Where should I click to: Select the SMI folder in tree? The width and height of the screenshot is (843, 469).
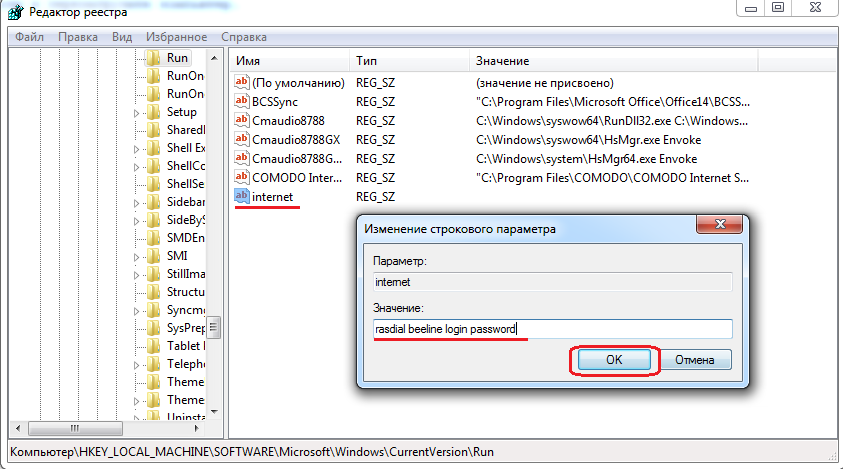click(x=177, y=255)
